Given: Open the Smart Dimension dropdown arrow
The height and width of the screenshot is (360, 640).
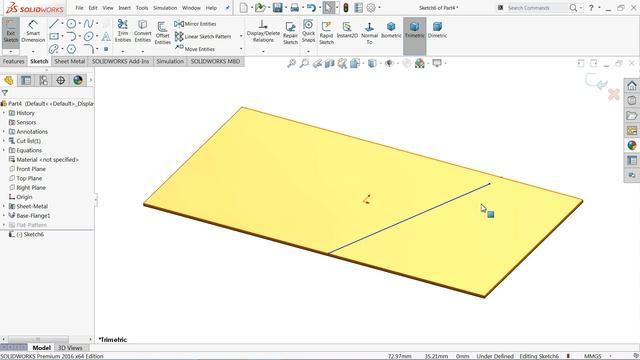Looking at the screenshot, I should [x=33, y=51].
